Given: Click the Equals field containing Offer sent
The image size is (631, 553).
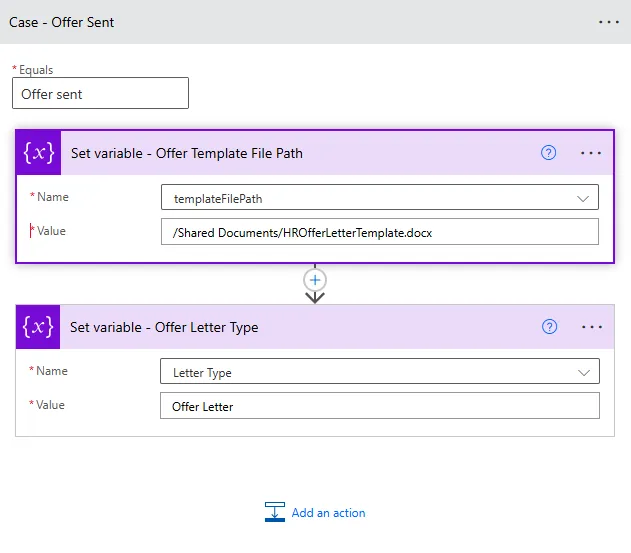Looking at the screenshot, I should 100,94.
